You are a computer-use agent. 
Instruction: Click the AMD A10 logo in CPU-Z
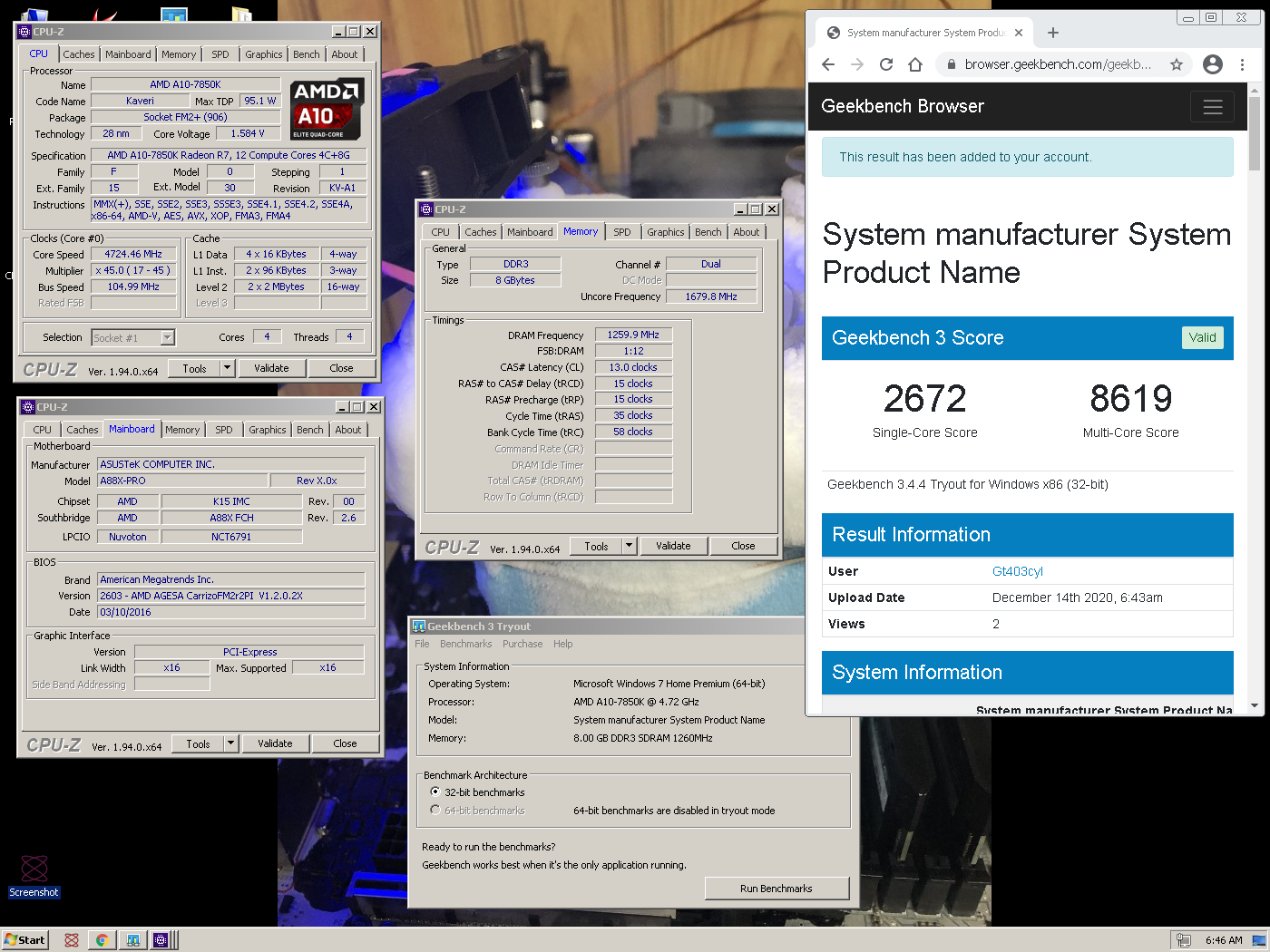[x=327, y=109]
